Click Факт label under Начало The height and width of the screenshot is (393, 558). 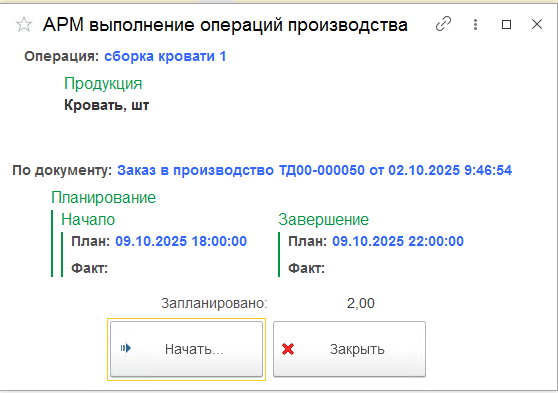coord(90,268)
